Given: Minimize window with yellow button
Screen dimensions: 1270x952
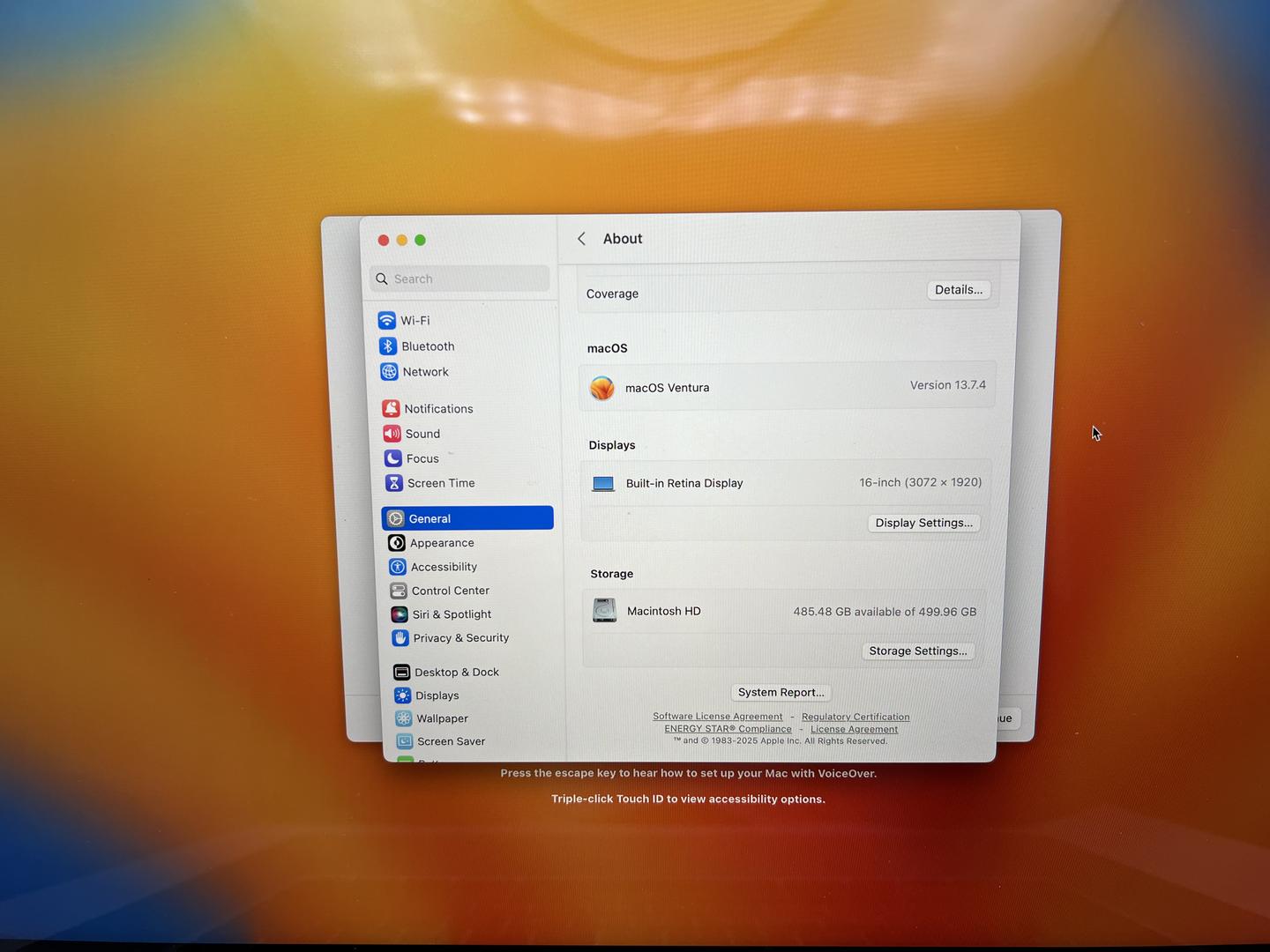Looking at the screenshot, I should [401, 240].
